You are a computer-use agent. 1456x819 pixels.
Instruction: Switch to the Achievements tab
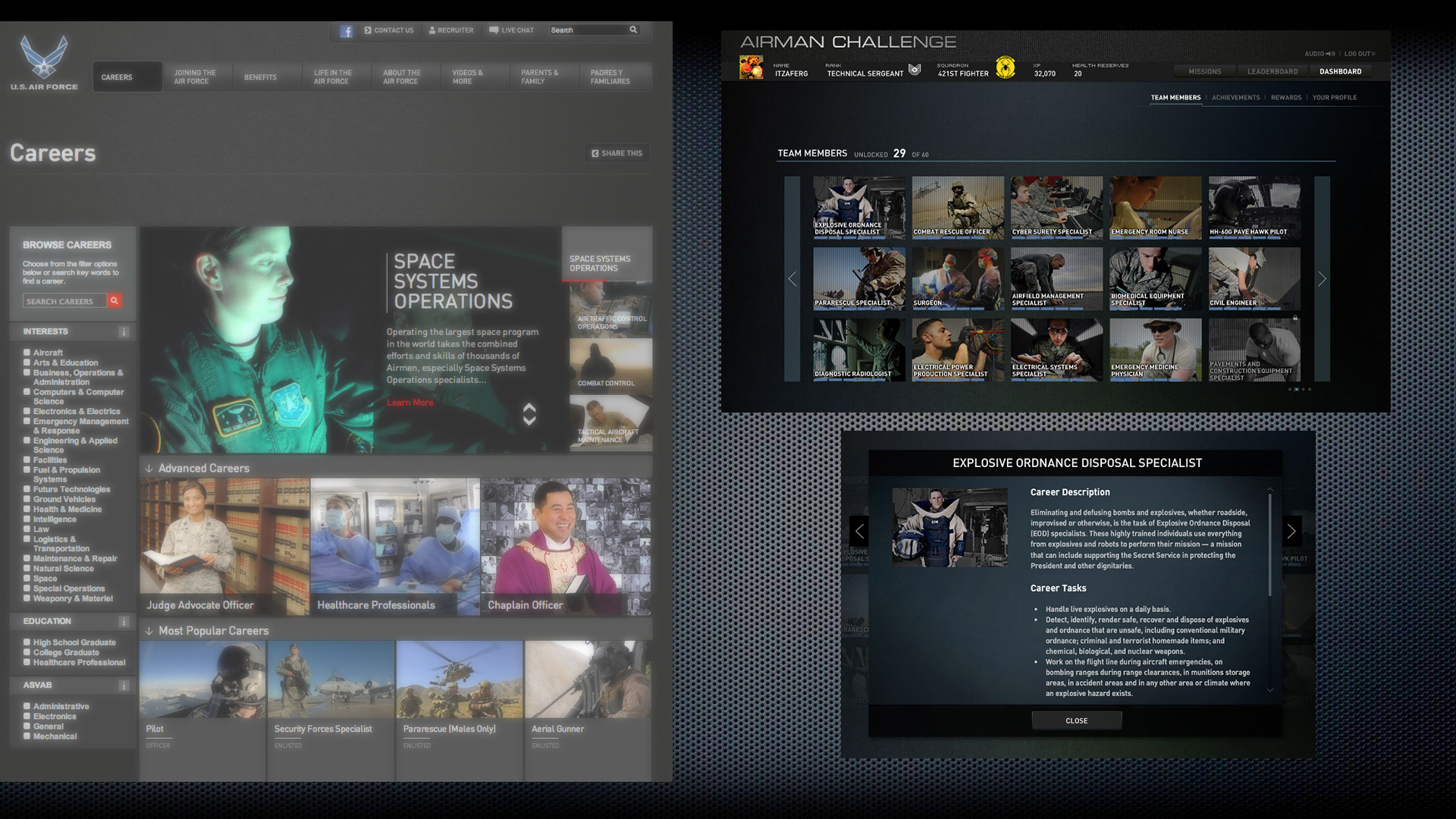[x=1235, y=98]
